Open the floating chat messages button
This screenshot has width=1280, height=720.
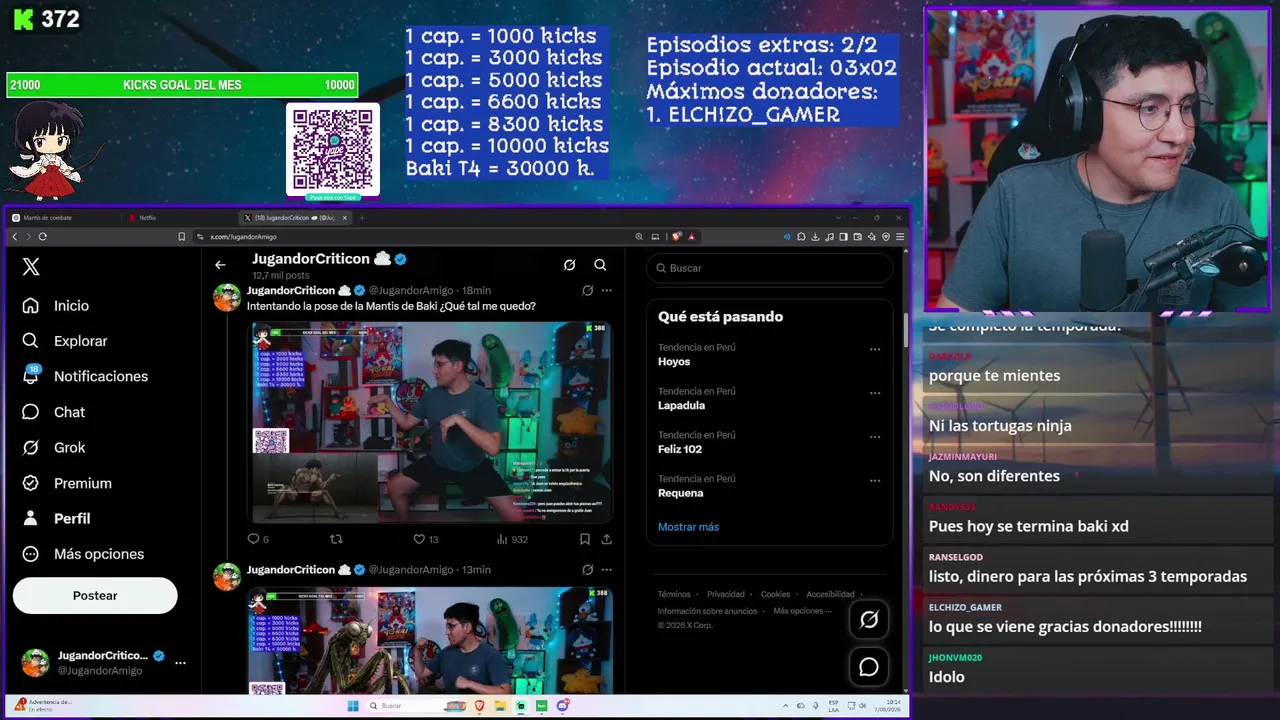coord(869,666)
